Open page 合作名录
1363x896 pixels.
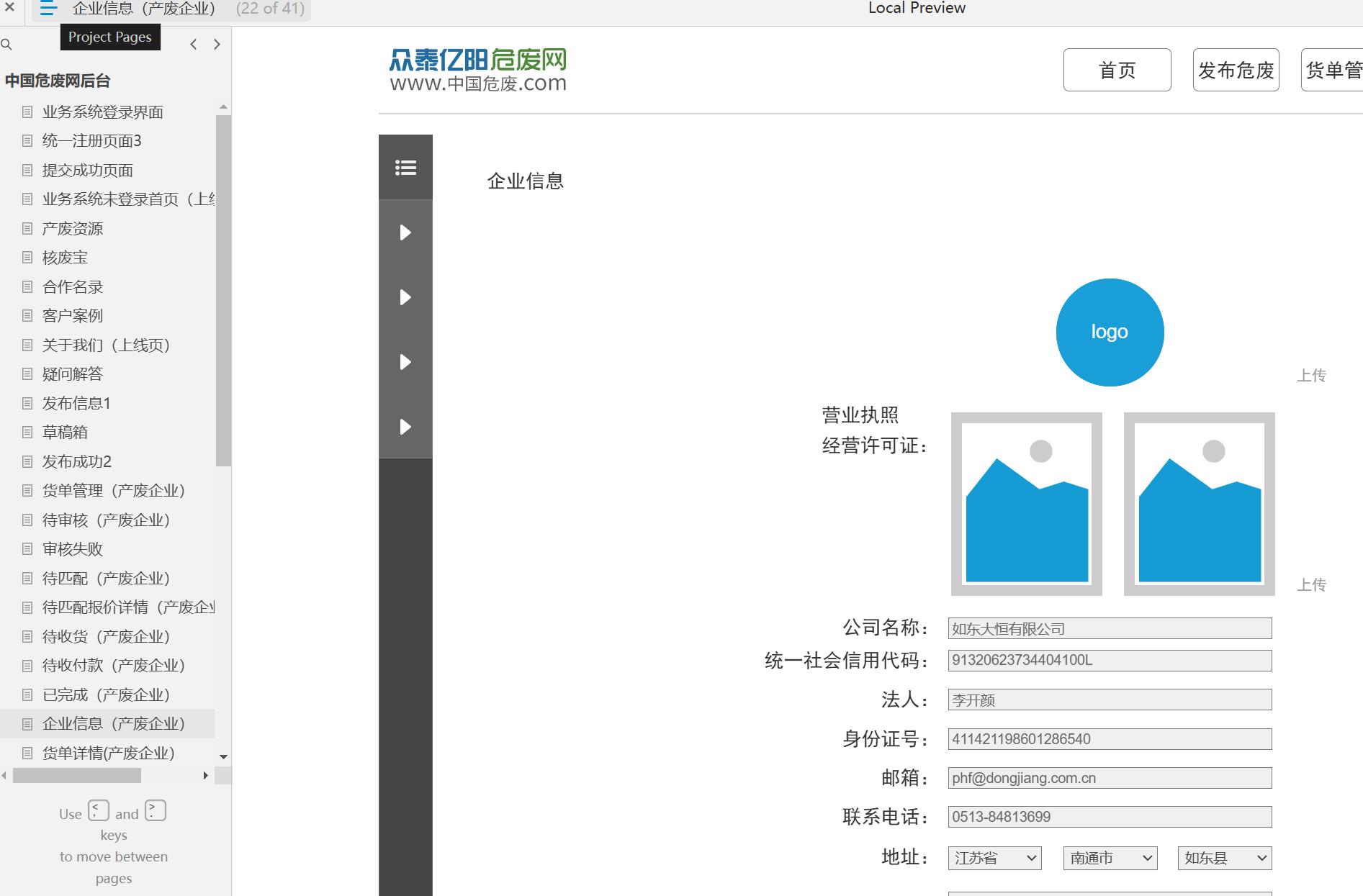tap(73, 287)
